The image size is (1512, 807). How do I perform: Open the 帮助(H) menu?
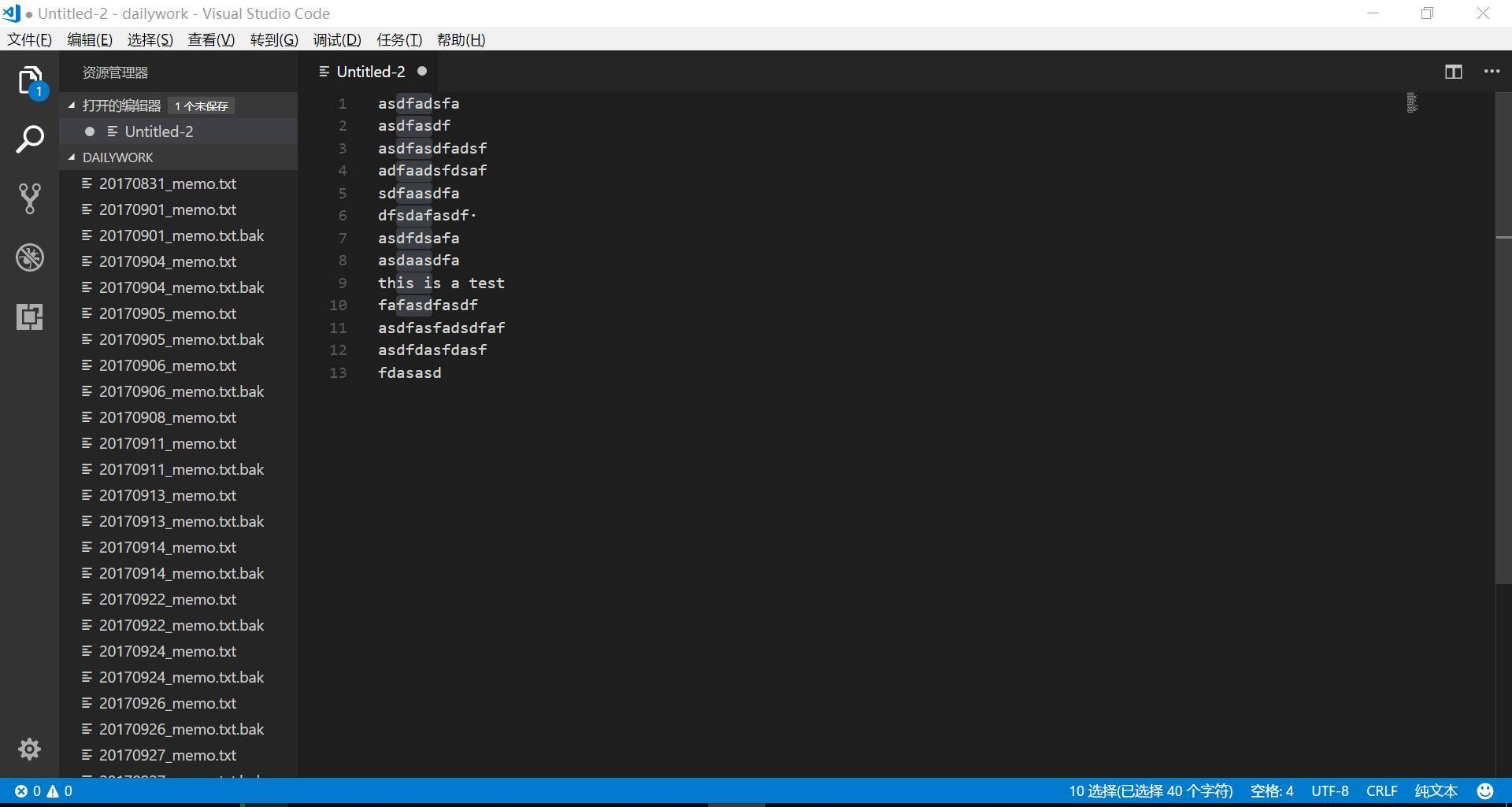pyautogui.click(x=461, y=39)
